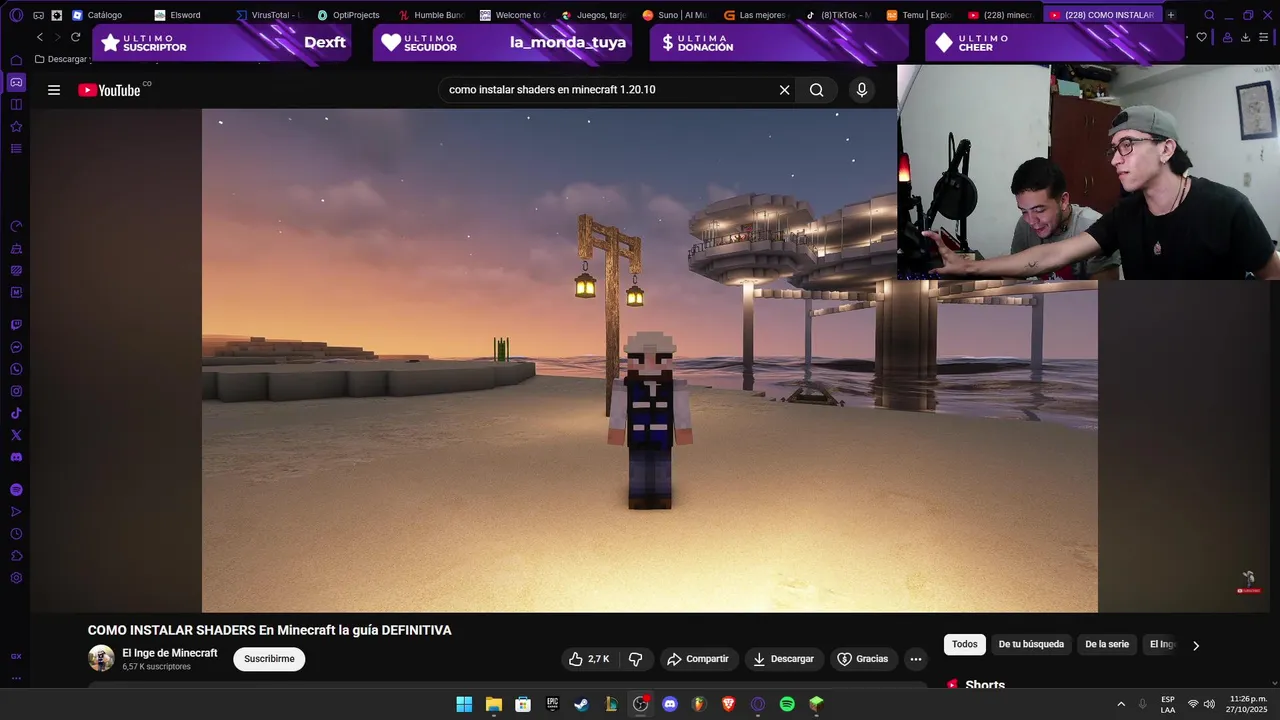This screenshot has height=720, width=1280.
Task: Like the video with 2,7 K likes
Action: tap(588, 659)
